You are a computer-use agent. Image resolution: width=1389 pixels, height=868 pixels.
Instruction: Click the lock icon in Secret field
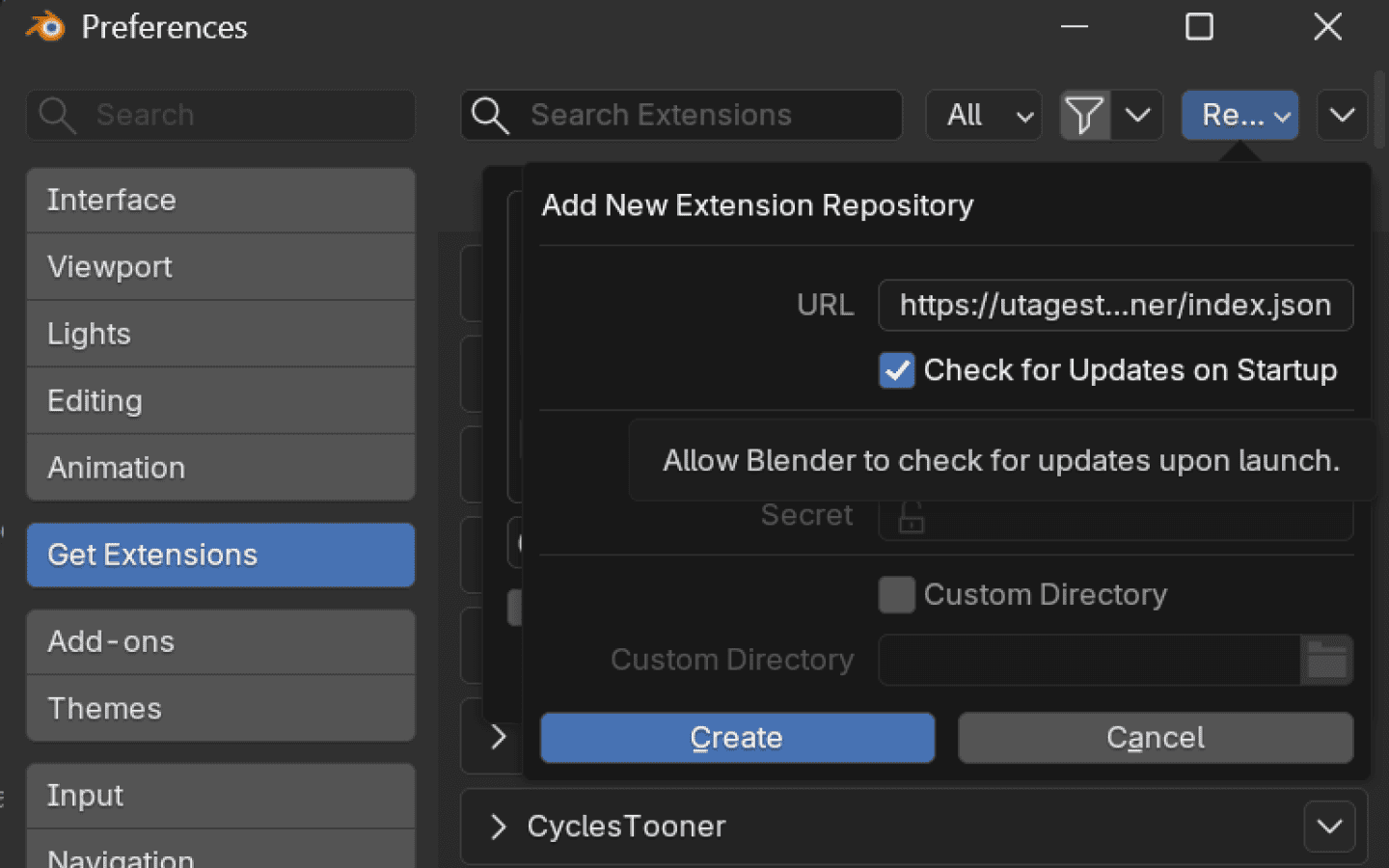[912, 517]
